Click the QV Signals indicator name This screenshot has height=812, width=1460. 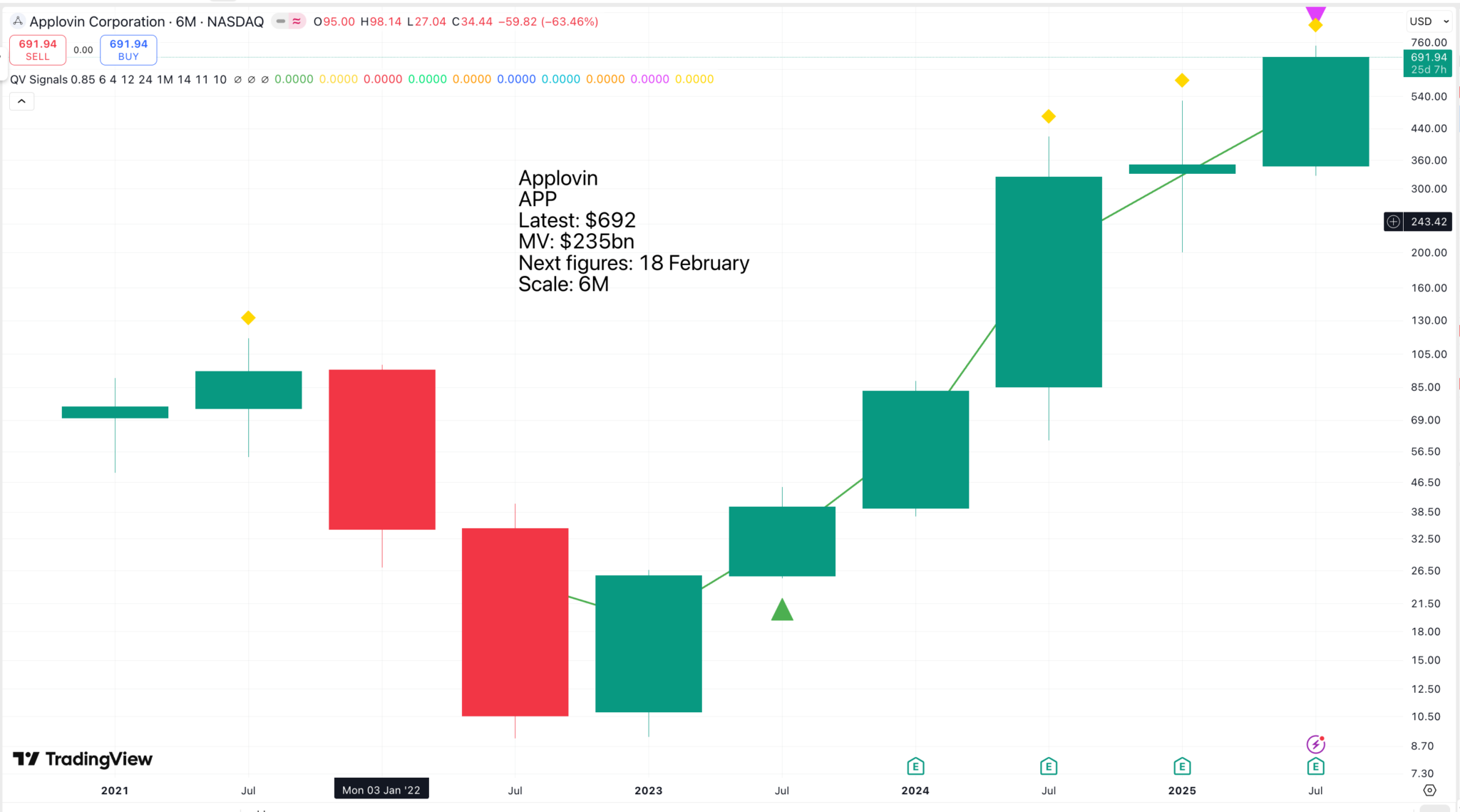tap(38, 79)
